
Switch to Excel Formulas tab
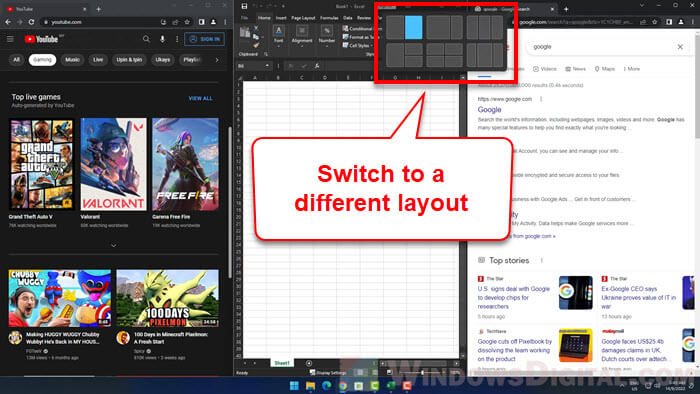(329, 18)
